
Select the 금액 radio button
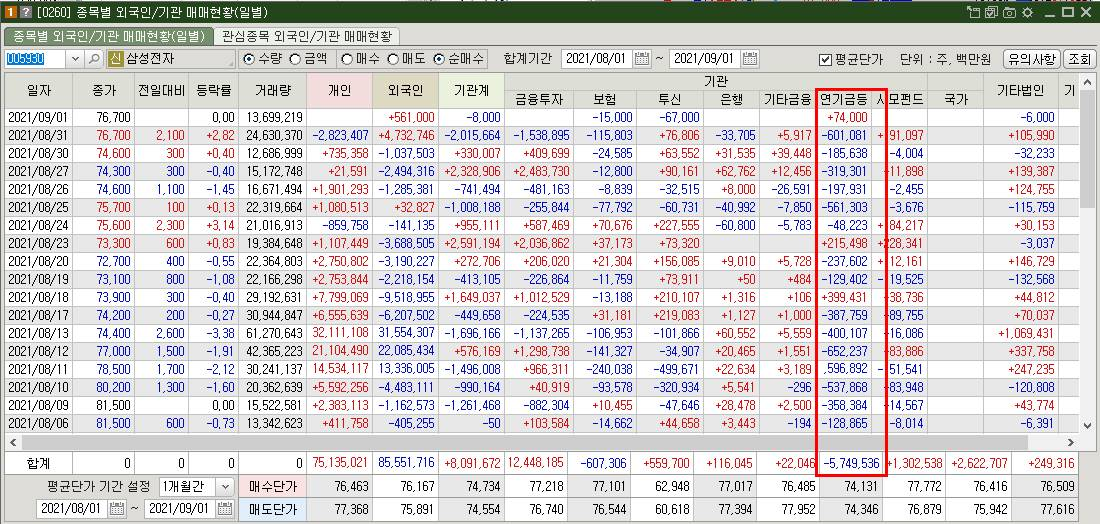pyautogui.click(x=295, y=60)
